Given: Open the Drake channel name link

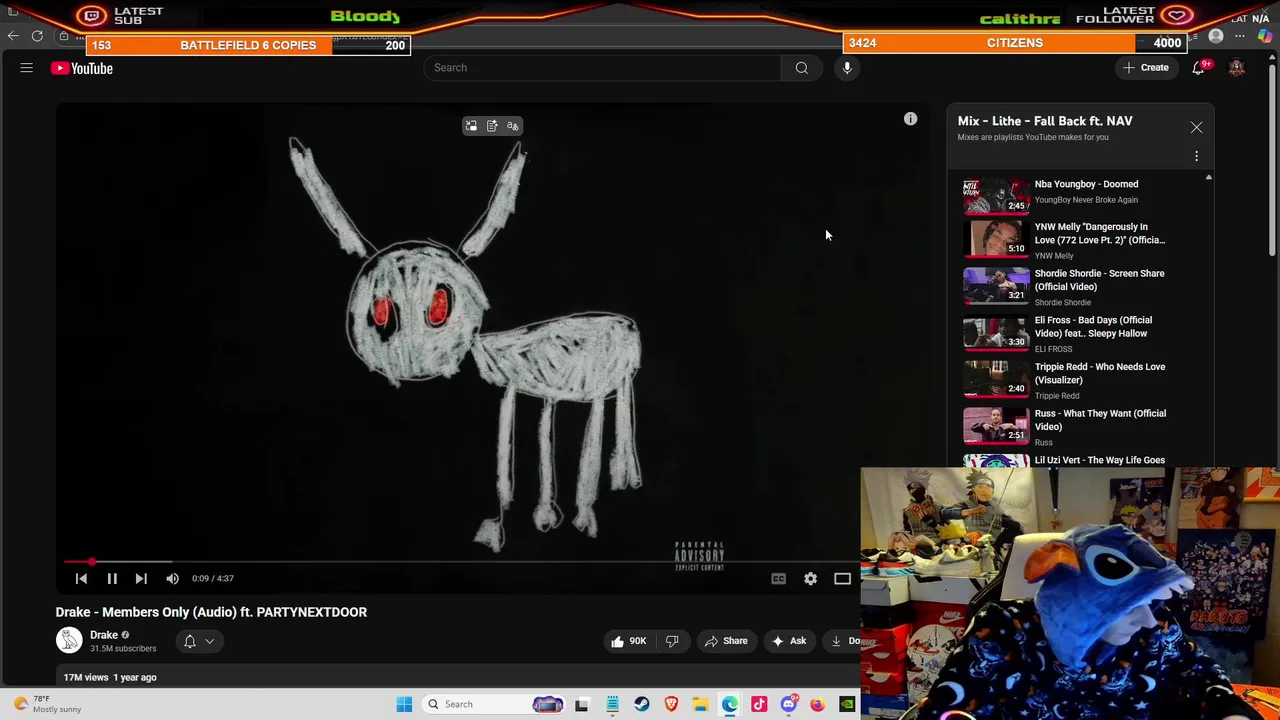Looking at the screenshot, I should pos(104,635).
